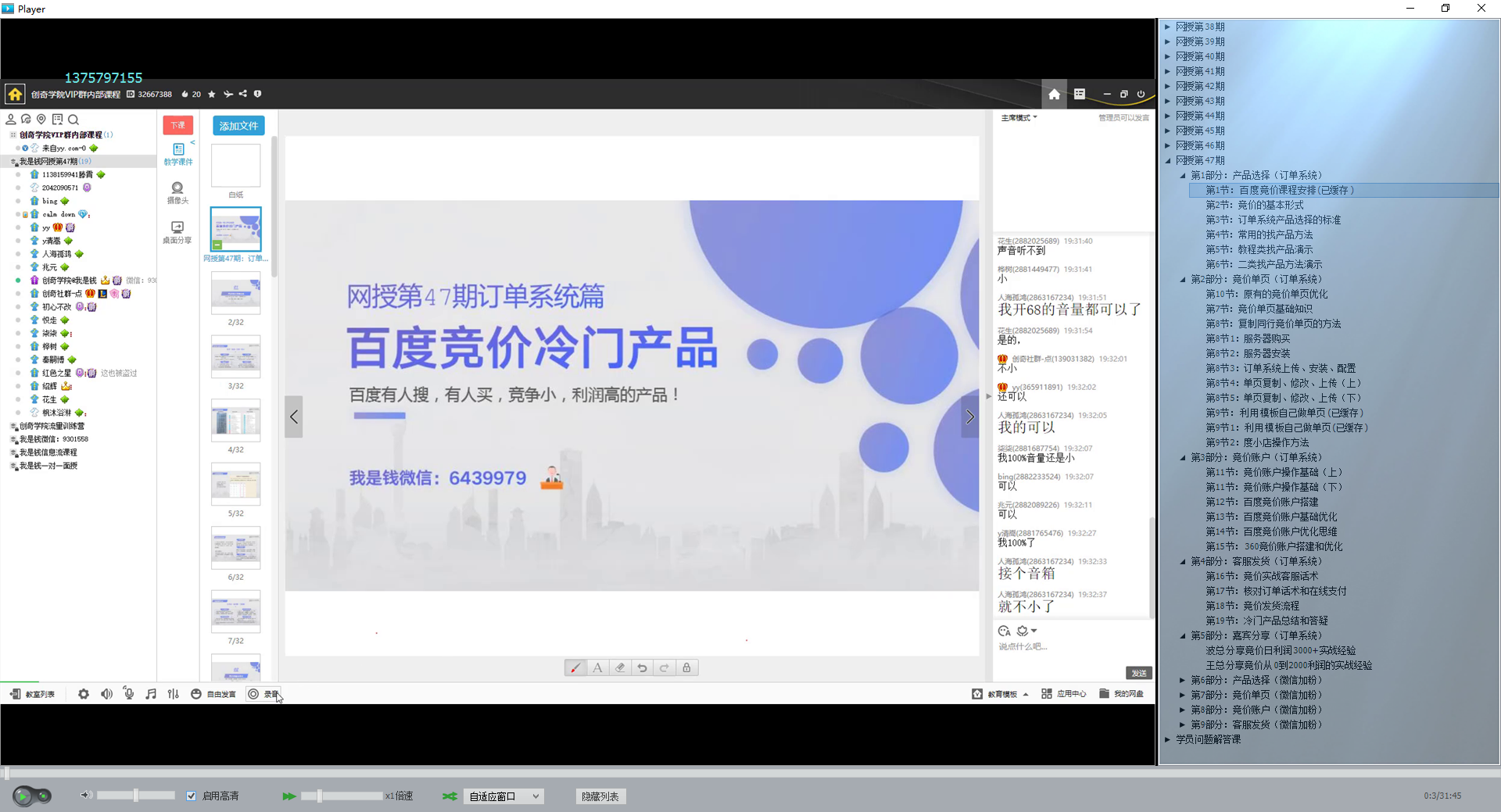Click the 发送 send button in chat
The image size is (1501, 812).
pyautogui.click(x=1139, y=673)
